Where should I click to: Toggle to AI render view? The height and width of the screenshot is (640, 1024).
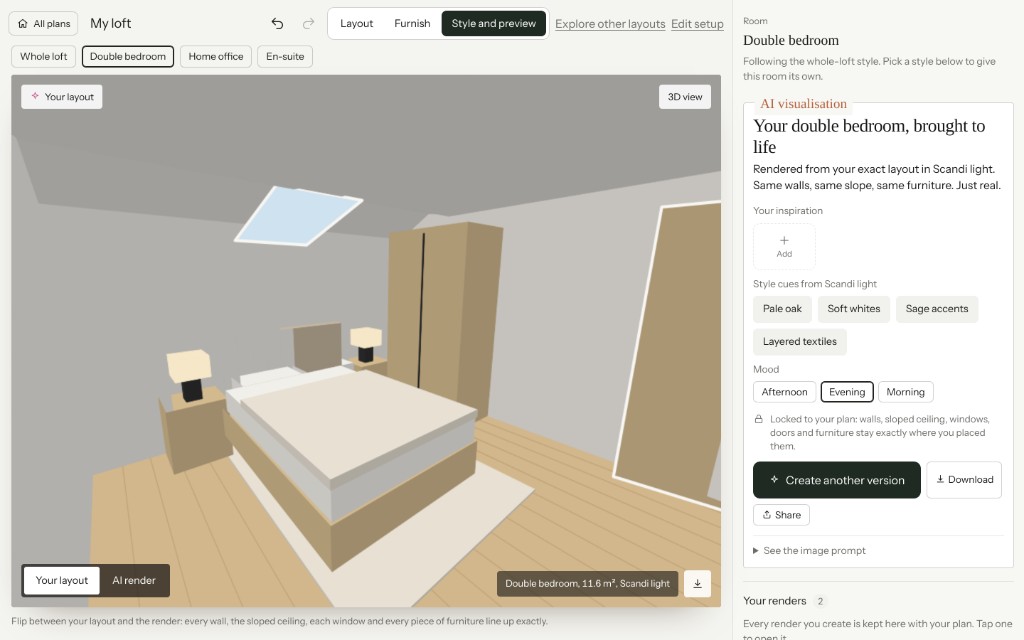coord(134,580)
